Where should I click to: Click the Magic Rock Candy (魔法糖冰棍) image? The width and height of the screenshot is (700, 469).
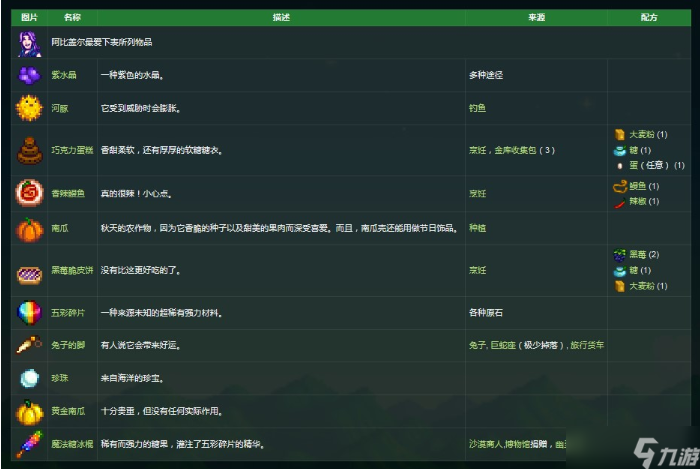click(29, 444)
